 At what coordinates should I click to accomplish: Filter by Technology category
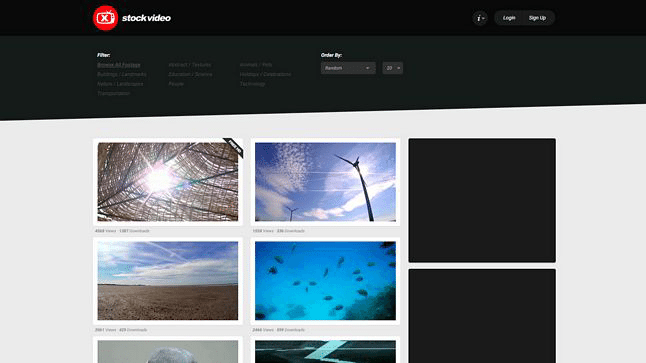[253, 84]
